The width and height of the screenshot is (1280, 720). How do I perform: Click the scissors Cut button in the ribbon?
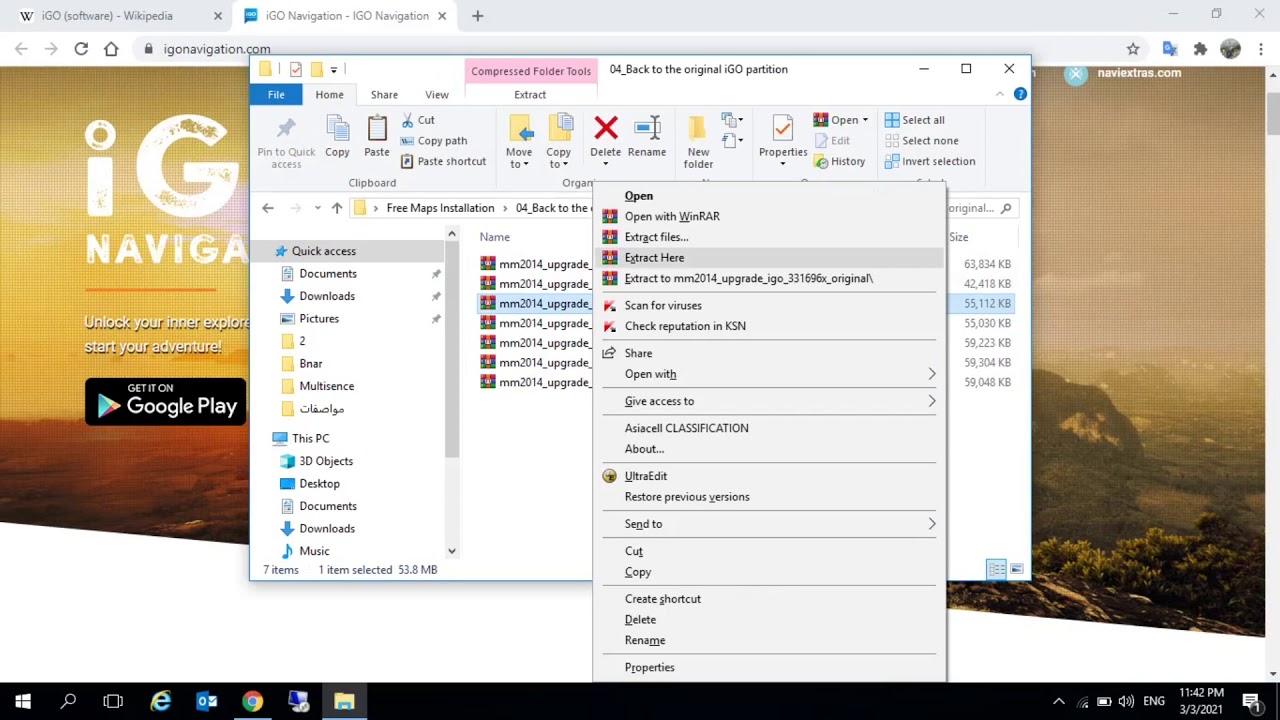click(x=417, y=120)
